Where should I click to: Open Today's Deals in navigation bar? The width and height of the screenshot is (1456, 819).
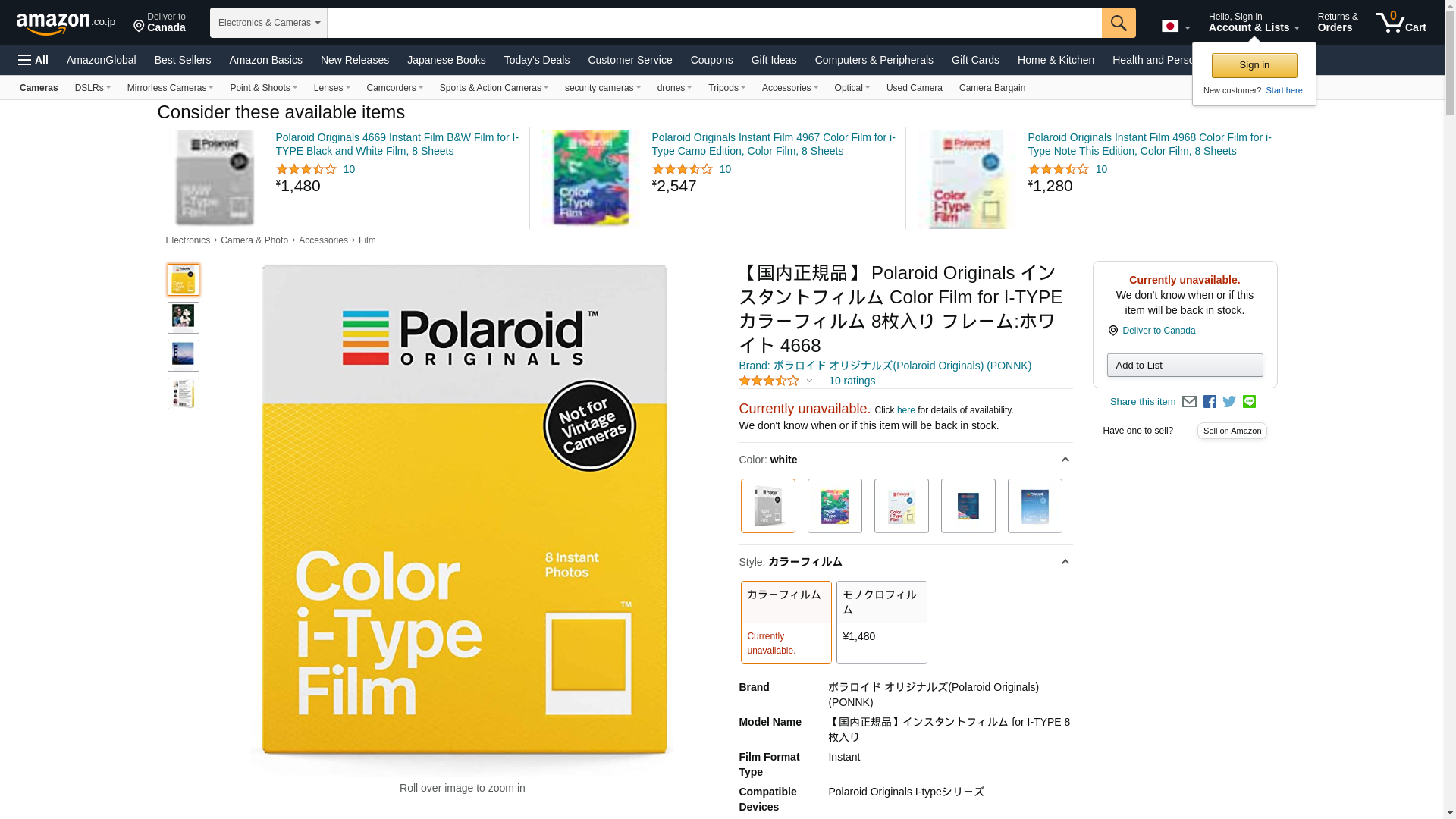(536, 60)
